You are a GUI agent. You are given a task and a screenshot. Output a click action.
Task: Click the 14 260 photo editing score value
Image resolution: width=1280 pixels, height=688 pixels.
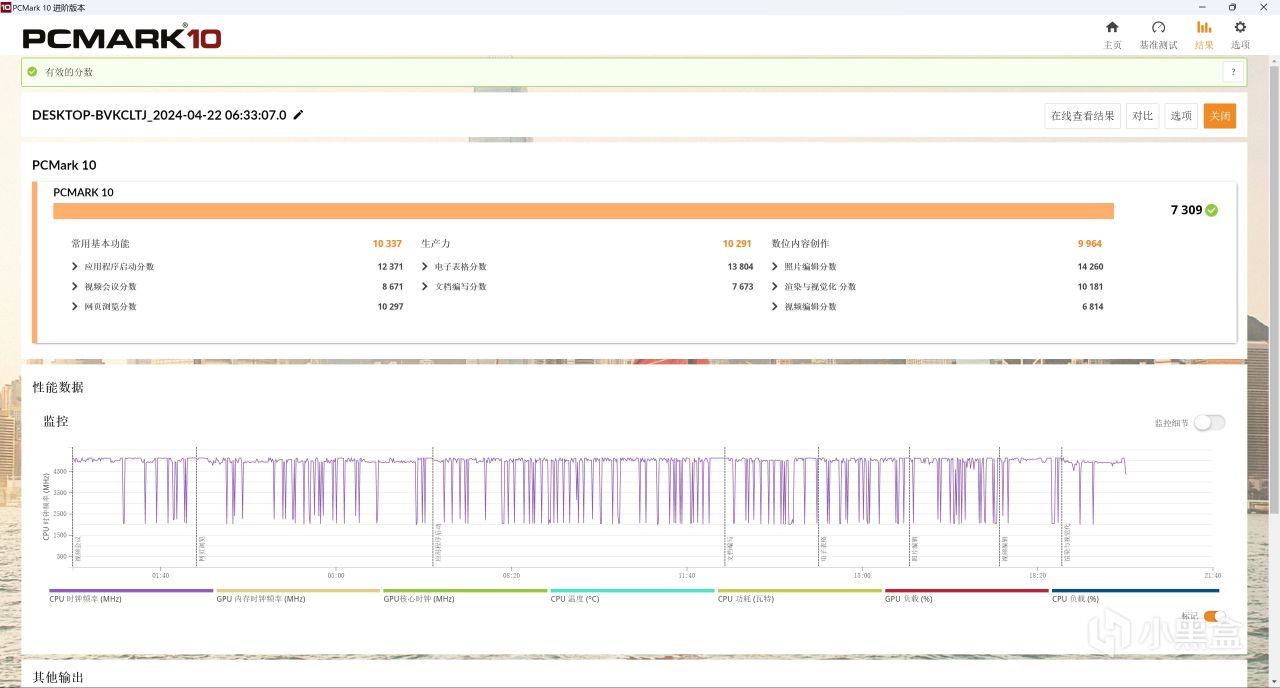point(1090,267)
